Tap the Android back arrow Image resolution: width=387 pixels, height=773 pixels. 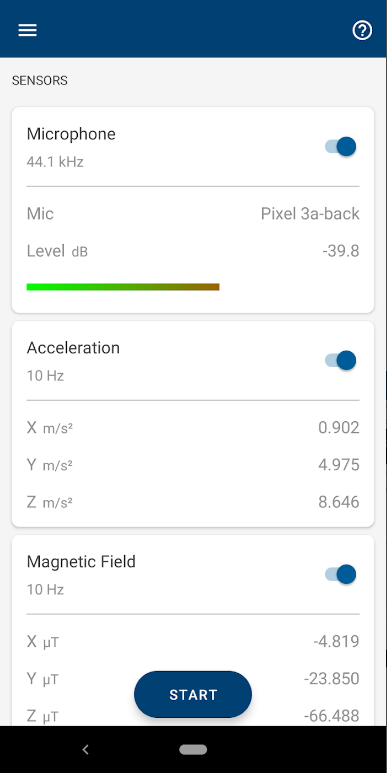(85, 749)
